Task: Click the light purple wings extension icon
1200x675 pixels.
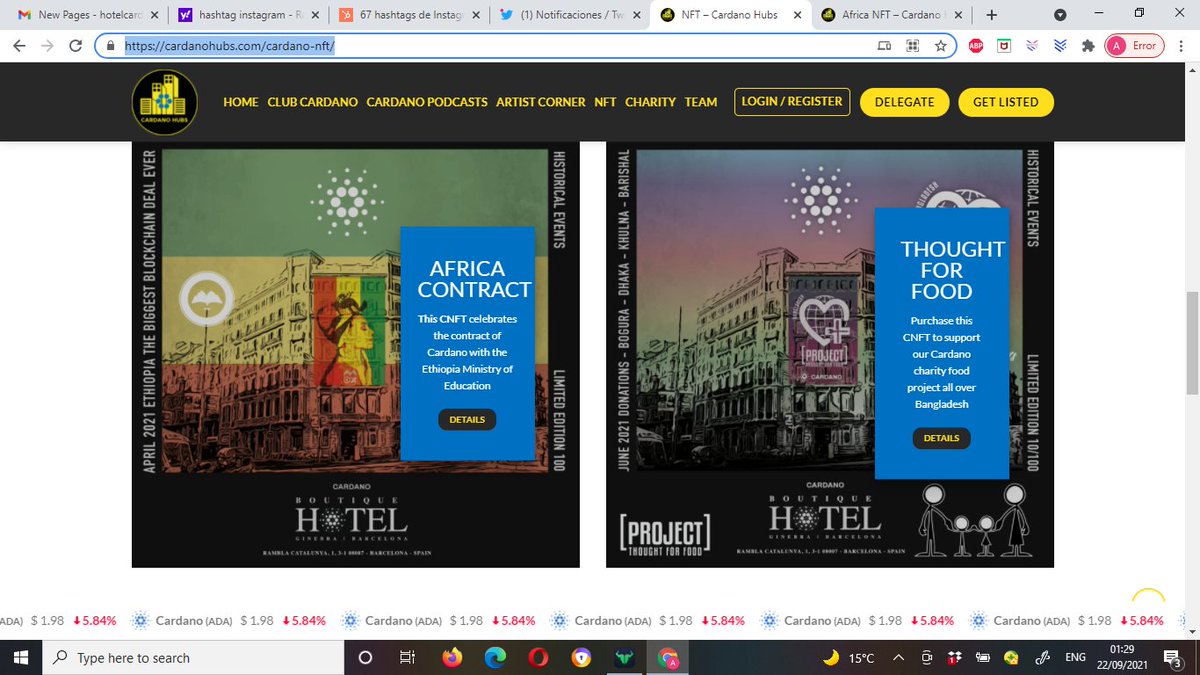Action: click(x=1032, y=46)
